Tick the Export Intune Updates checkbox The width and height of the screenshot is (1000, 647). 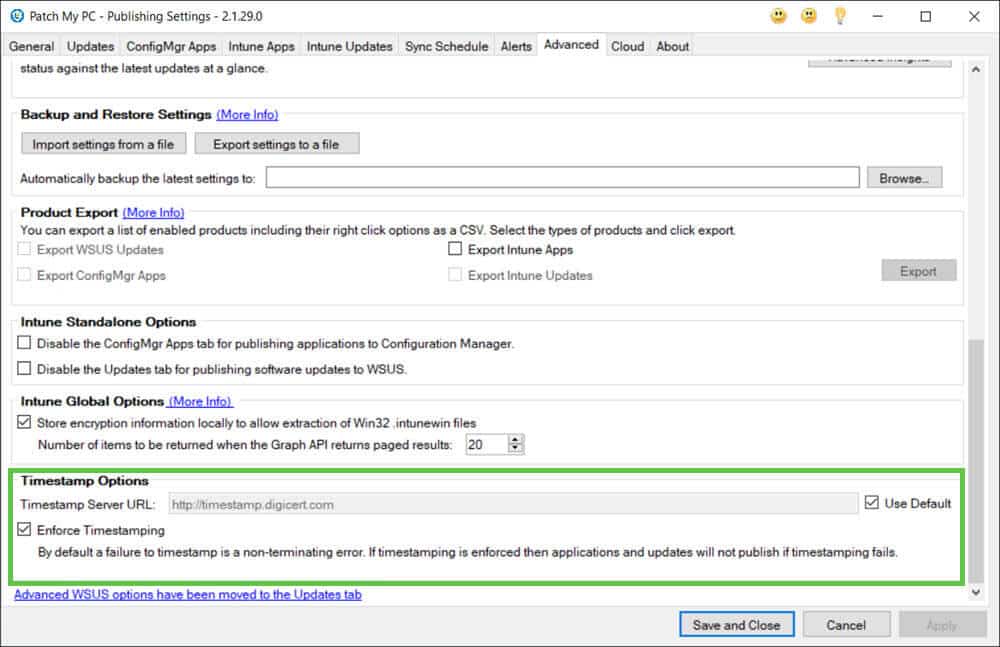pyautogui.click(x=455, y=275)
